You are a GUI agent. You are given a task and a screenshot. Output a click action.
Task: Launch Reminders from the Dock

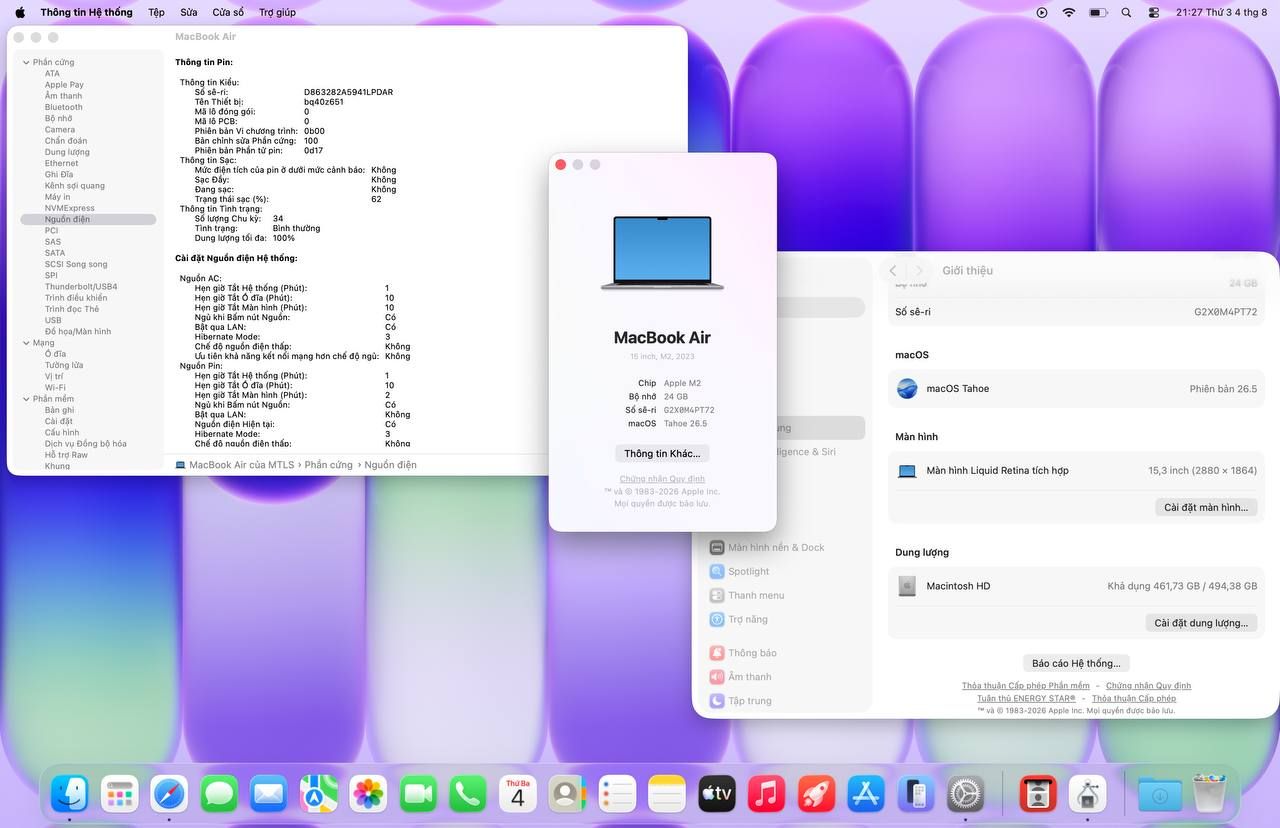[x=618, y=794]
